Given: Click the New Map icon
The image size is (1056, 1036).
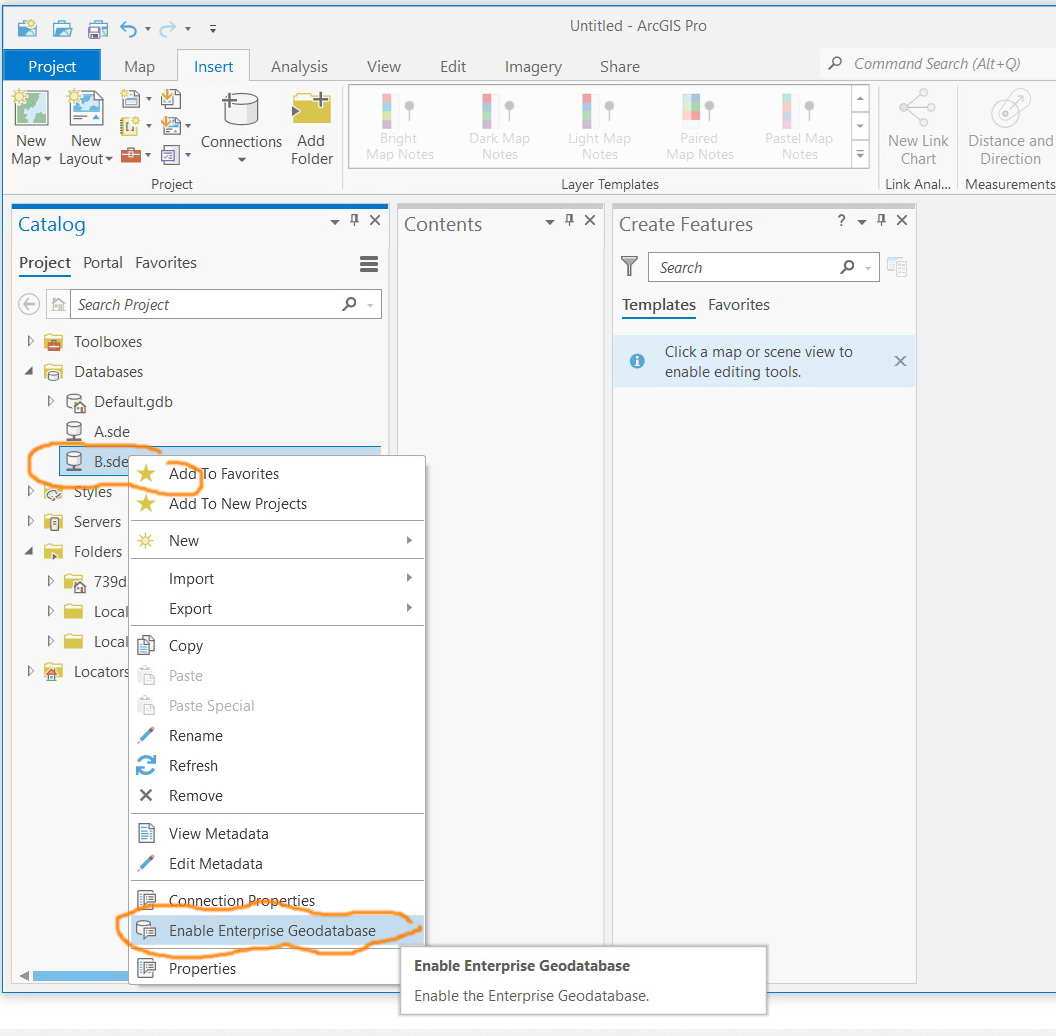Looking at the screenshot, I should pyautogui.click(x=31, y=108).
